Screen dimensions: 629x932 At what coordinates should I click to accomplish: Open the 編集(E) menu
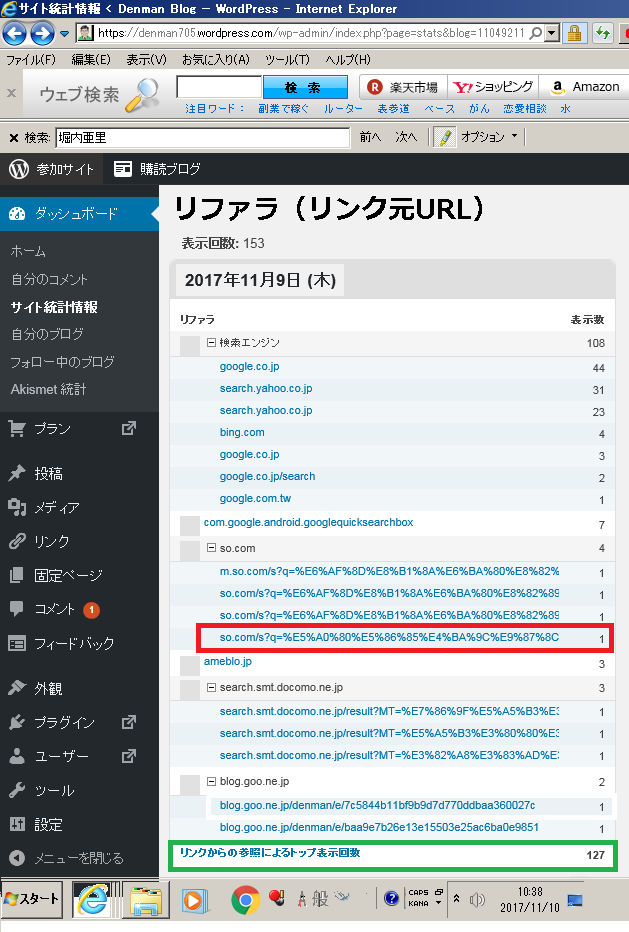click(x=91, y=60)
